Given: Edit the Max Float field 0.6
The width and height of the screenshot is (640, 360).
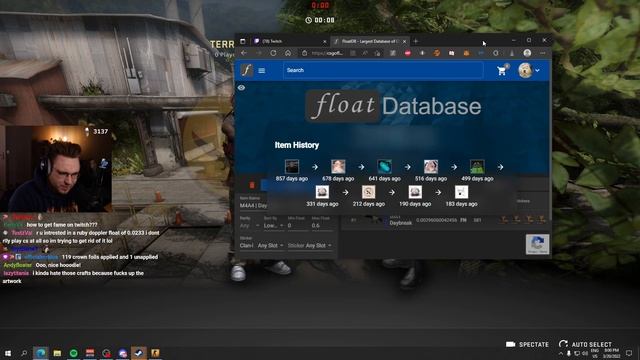Looking at the screenshot, I should (x=321, y=225).
